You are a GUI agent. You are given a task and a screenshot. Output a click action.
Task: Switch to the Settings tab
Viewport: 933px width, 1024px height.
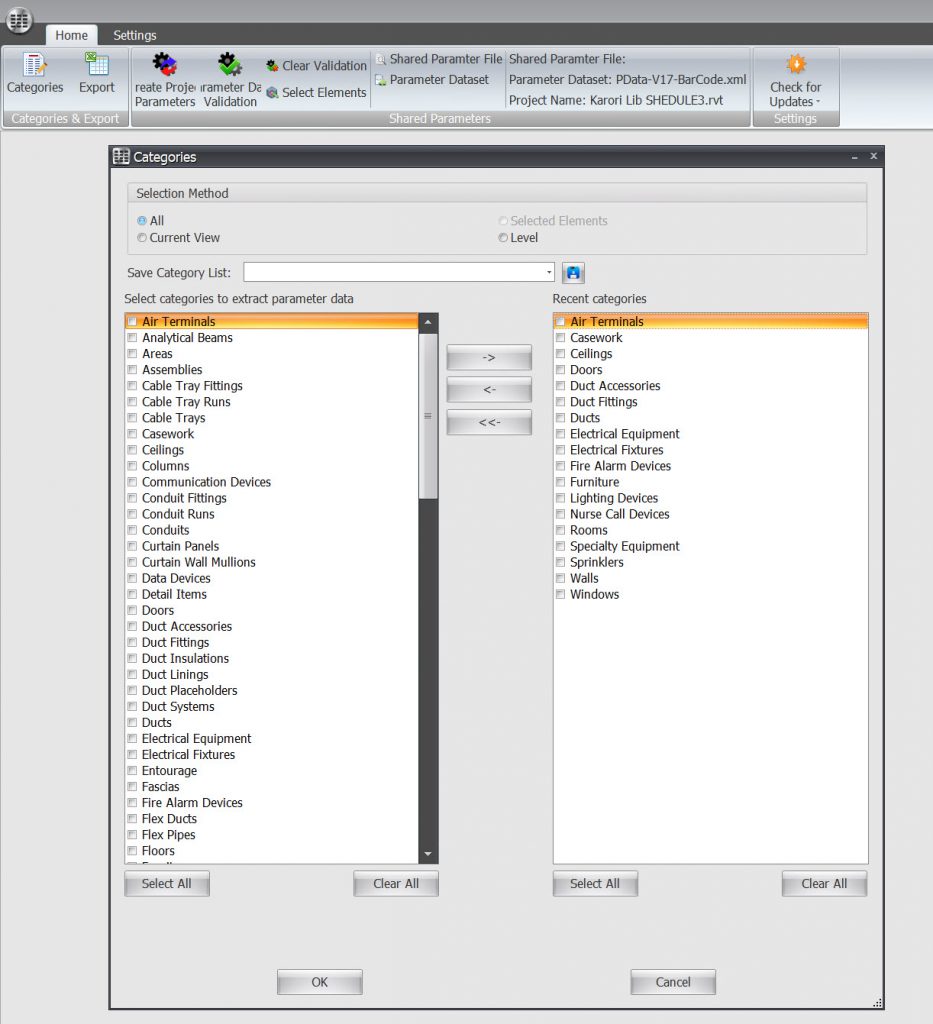coord(134,35)
